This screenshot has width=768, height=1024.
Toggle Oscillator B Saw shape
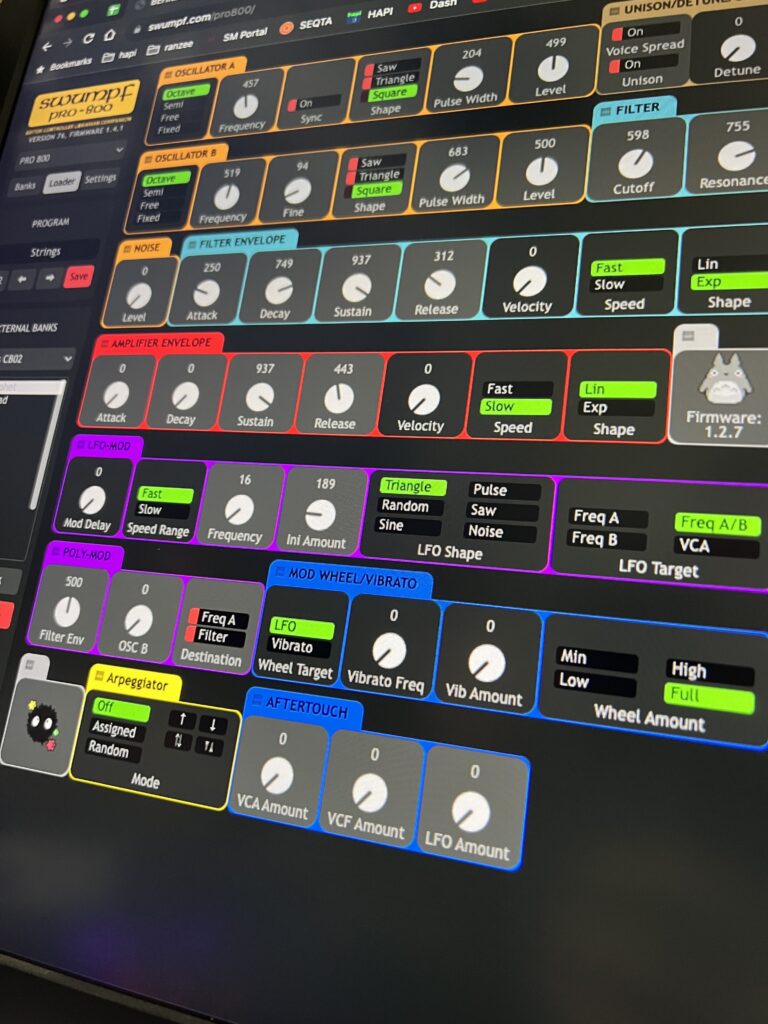[x=376, y=162]
